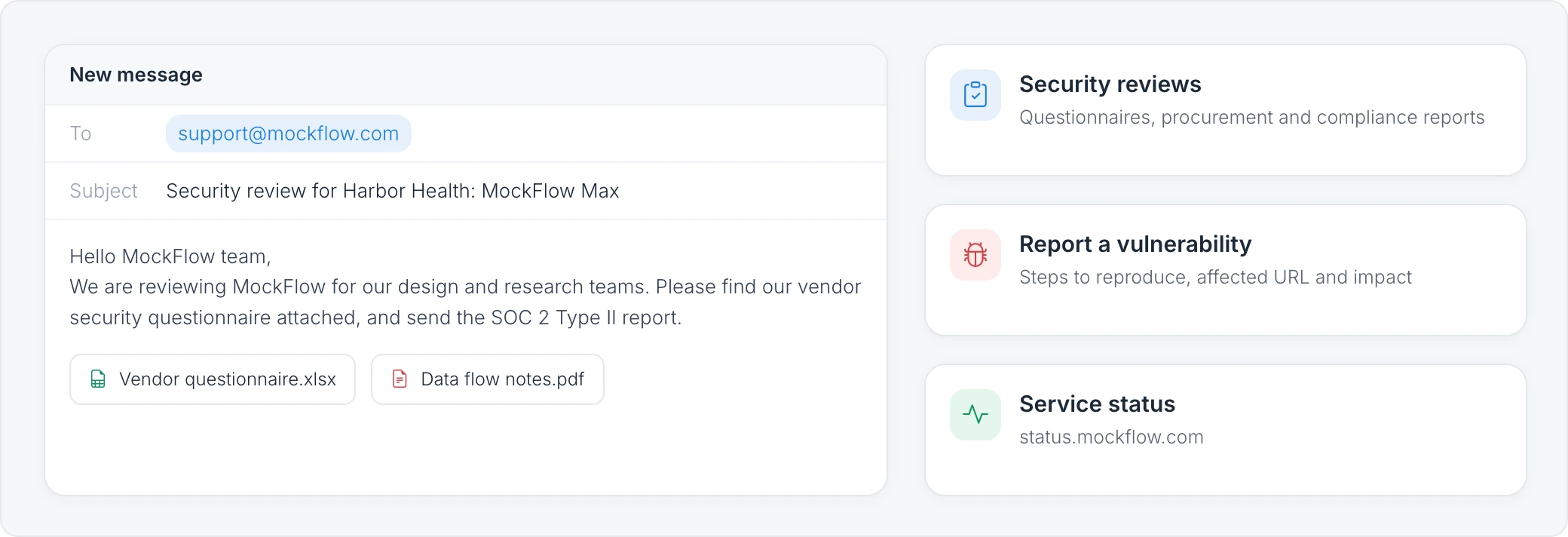Click 'Questionnaires, procurement and compliance reports' text
The height and width of the screenshot is (537, 1568).
click(1252, 118)
